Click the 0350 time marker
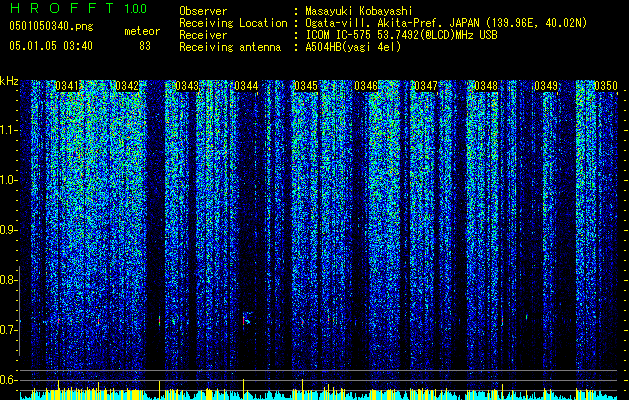 606,86
